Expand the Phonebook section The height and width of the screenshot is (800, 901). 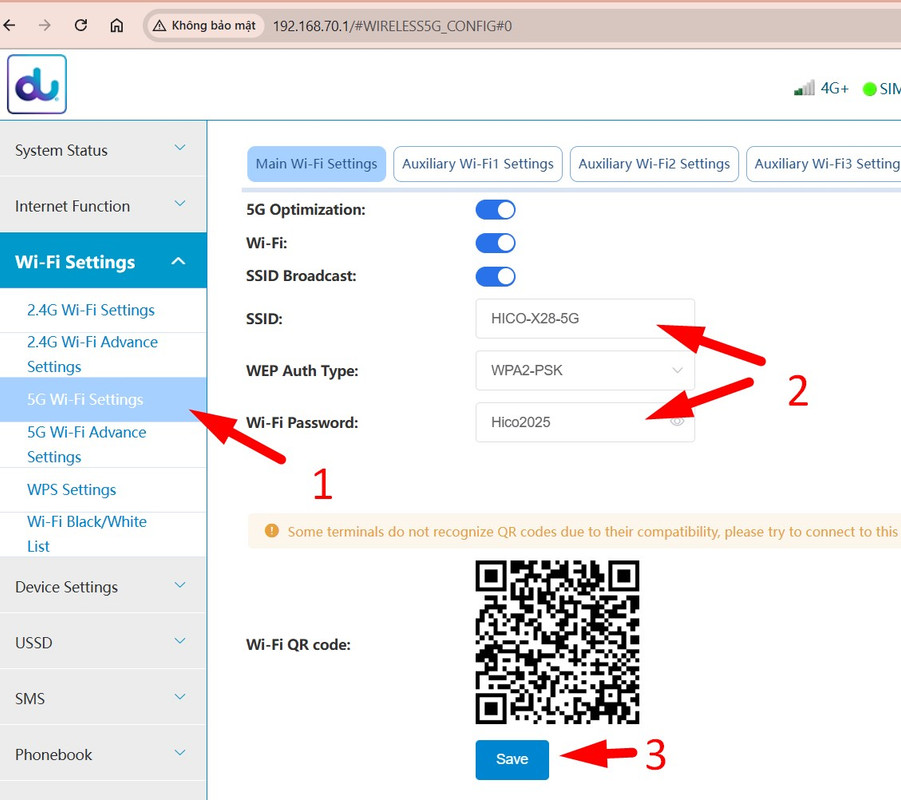tap(103, 753)
